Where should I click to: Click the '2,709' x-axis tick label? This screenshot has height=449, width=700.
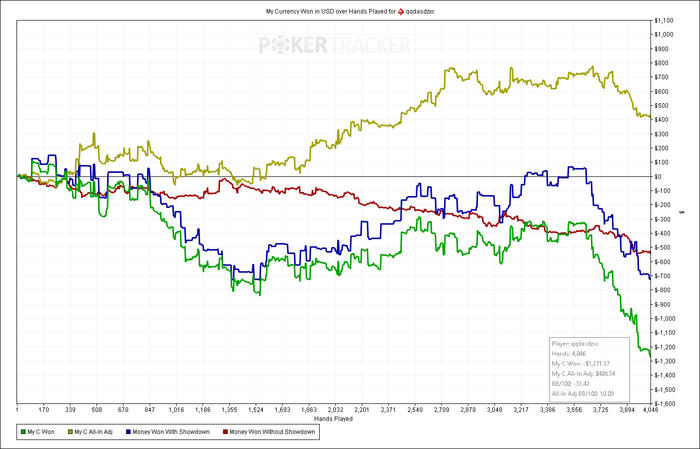pos(442,409)
